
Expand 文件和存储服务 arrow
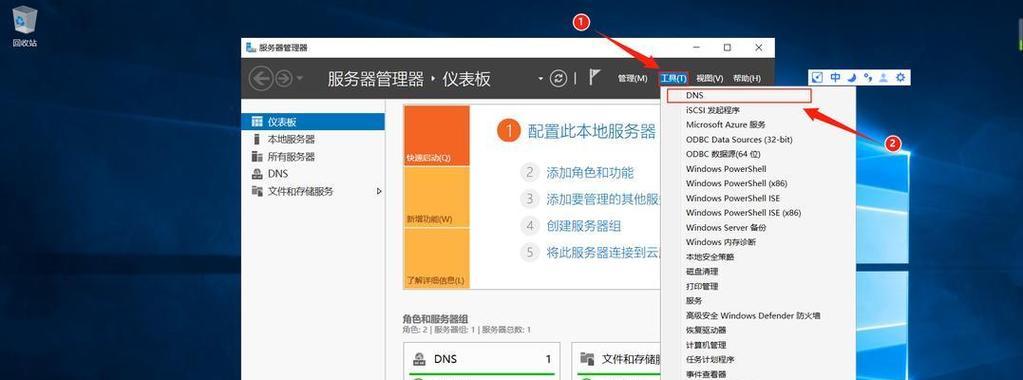coord(378,191)
